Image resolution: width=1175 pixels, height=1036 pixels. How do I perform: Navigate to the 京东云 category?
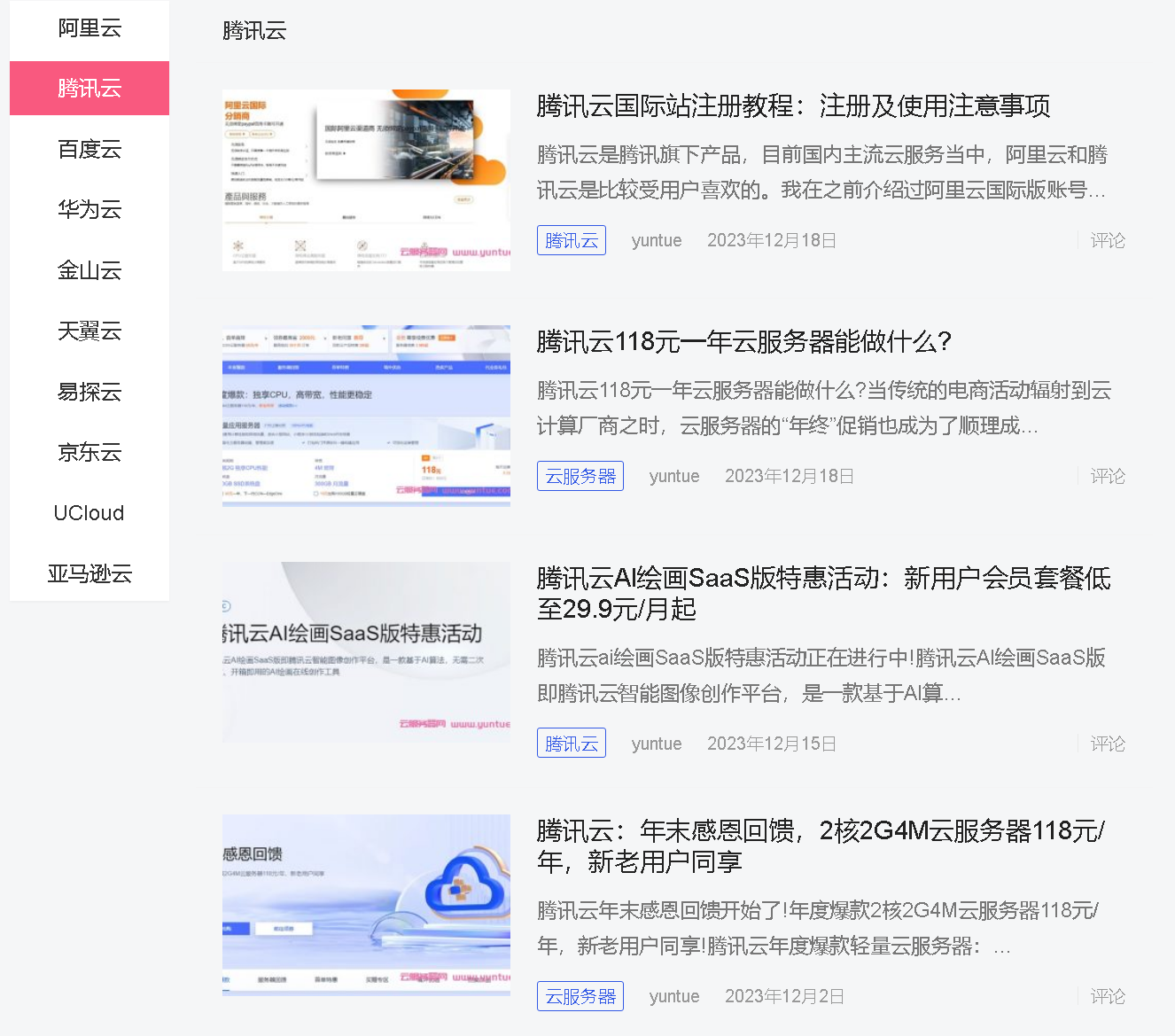coord(89,452)
